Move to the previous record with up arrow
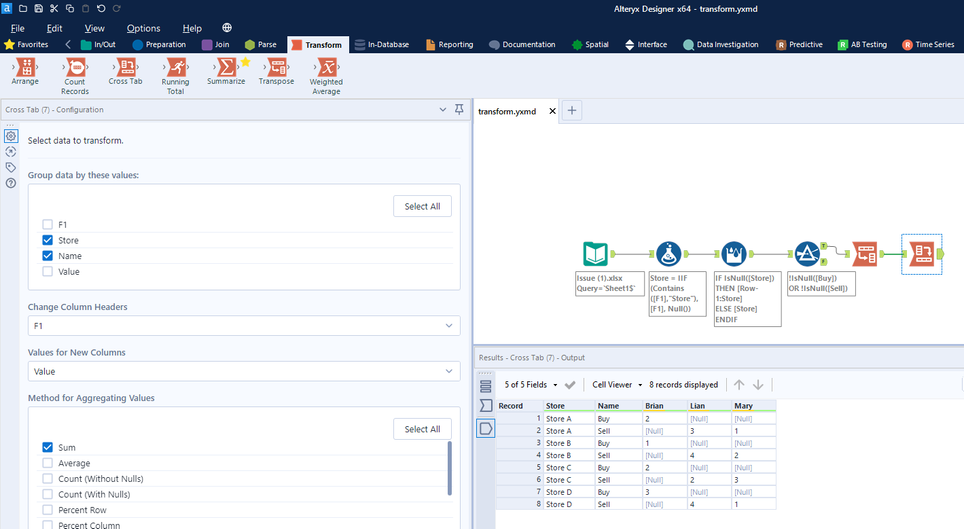This screenshot has height=529, width=964. (x=739, y=384)
